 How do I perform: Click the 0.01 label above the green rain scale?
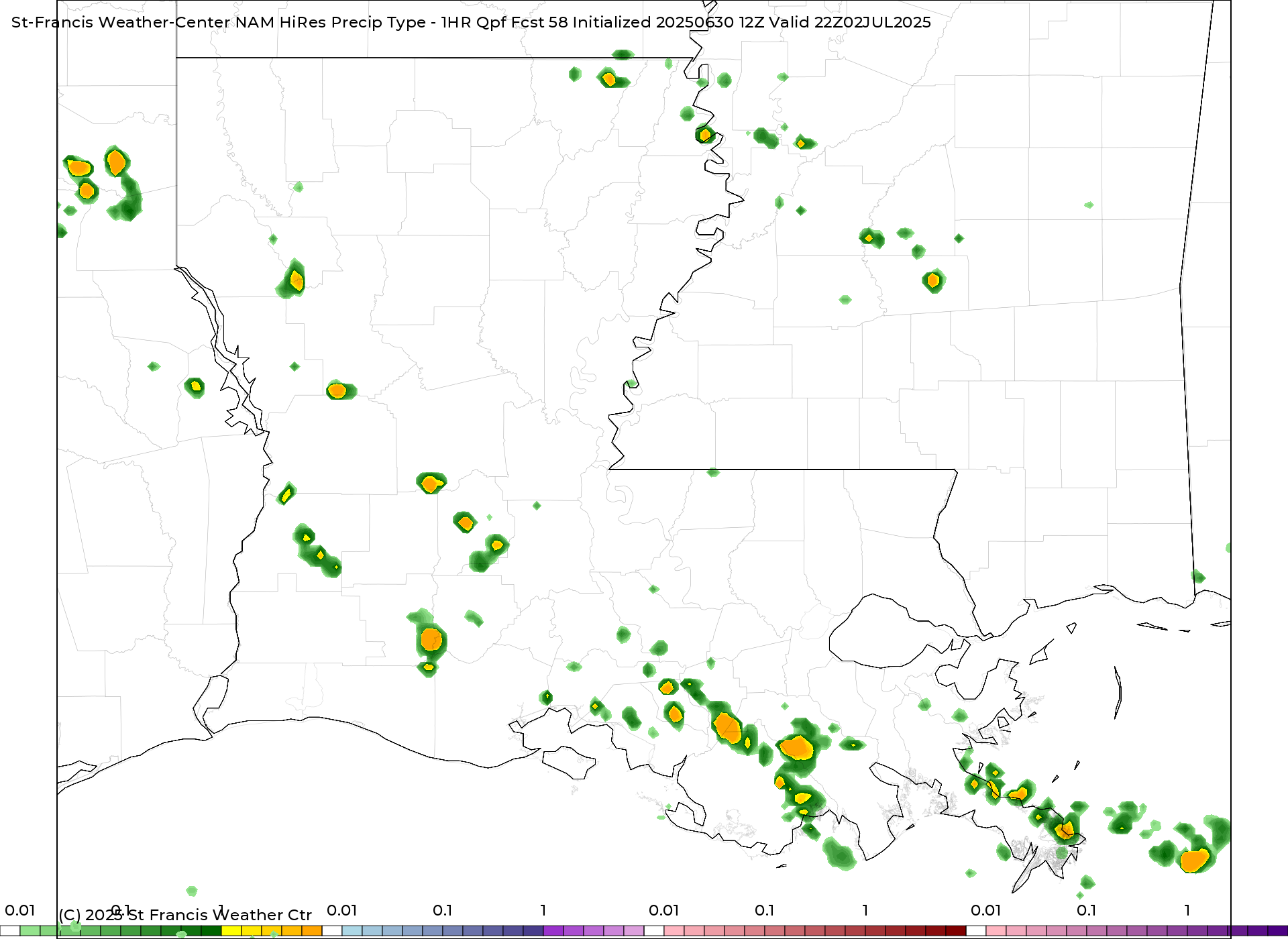click(x=20, y=910)
